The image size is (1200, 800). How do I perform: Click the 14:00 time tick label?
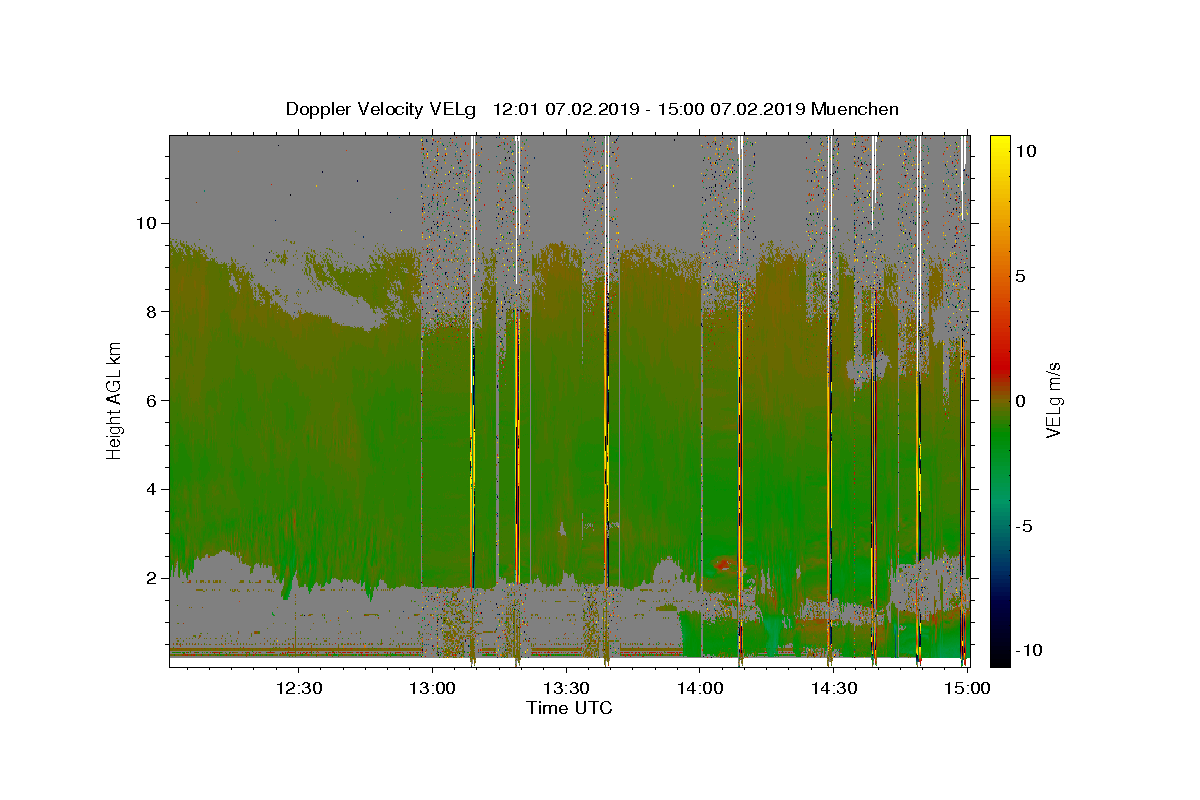tap(700, 688)
